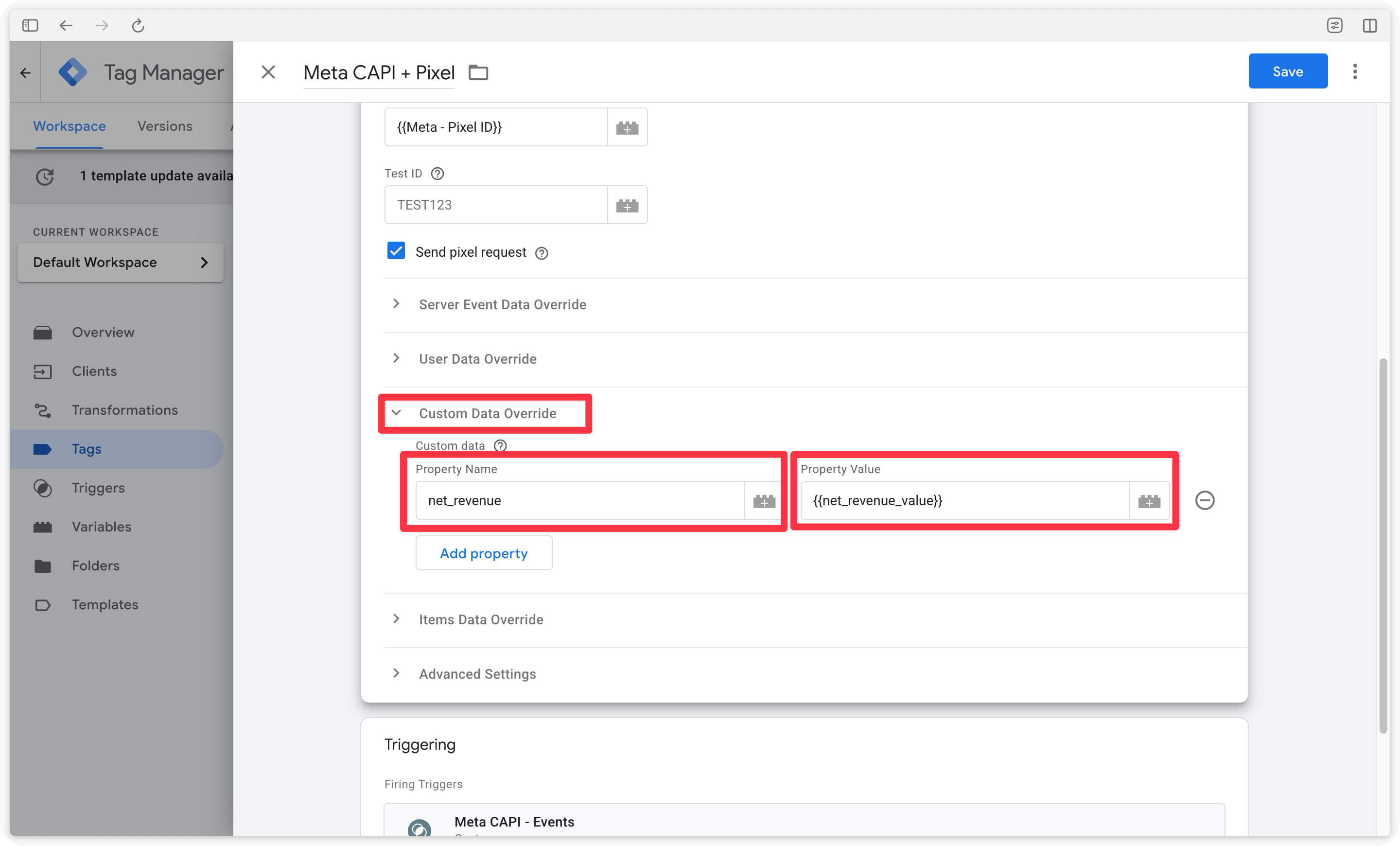The width and height of the screenshot is (1400, 846).
Task: Click the Test ID input field
Action: click(496, 205)
